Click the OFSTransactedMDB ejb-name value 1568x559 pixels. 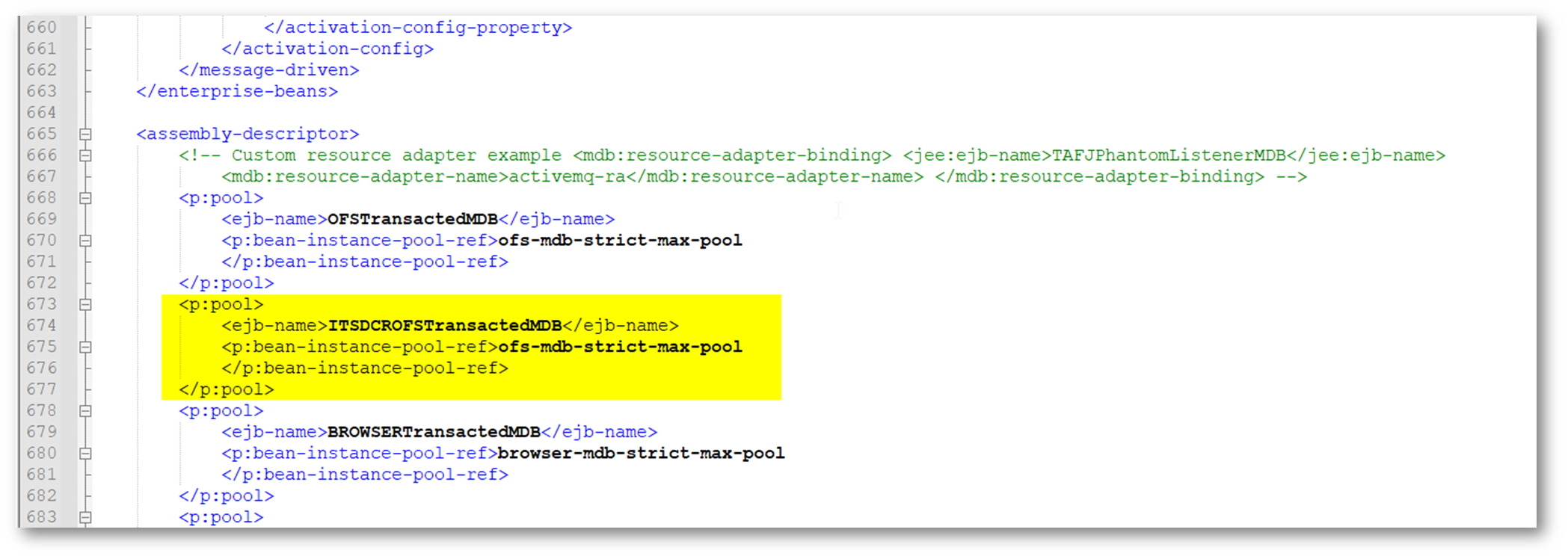413,220
